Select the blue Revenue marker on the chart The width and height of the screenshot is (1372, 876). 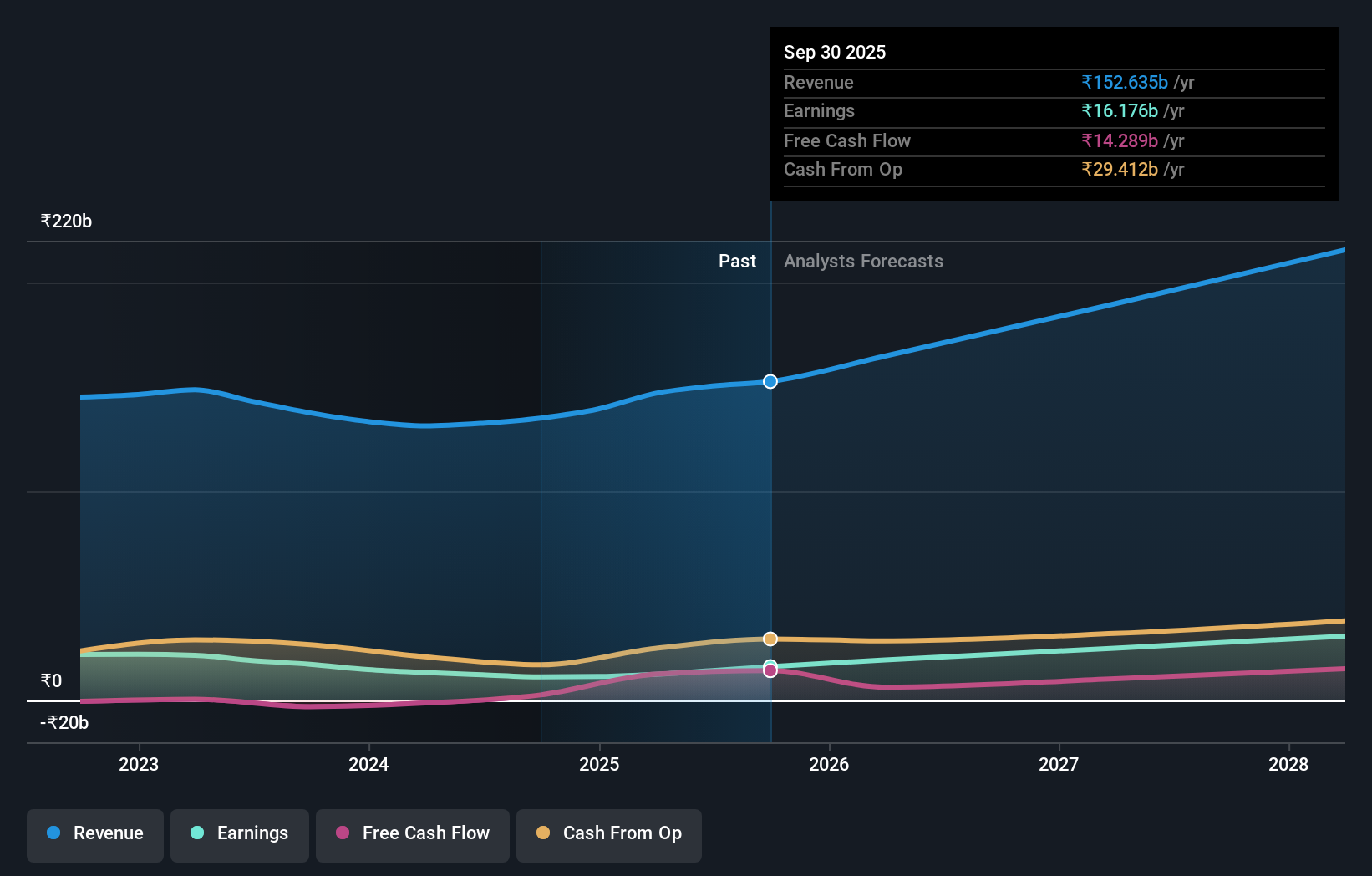pos(770,381)
